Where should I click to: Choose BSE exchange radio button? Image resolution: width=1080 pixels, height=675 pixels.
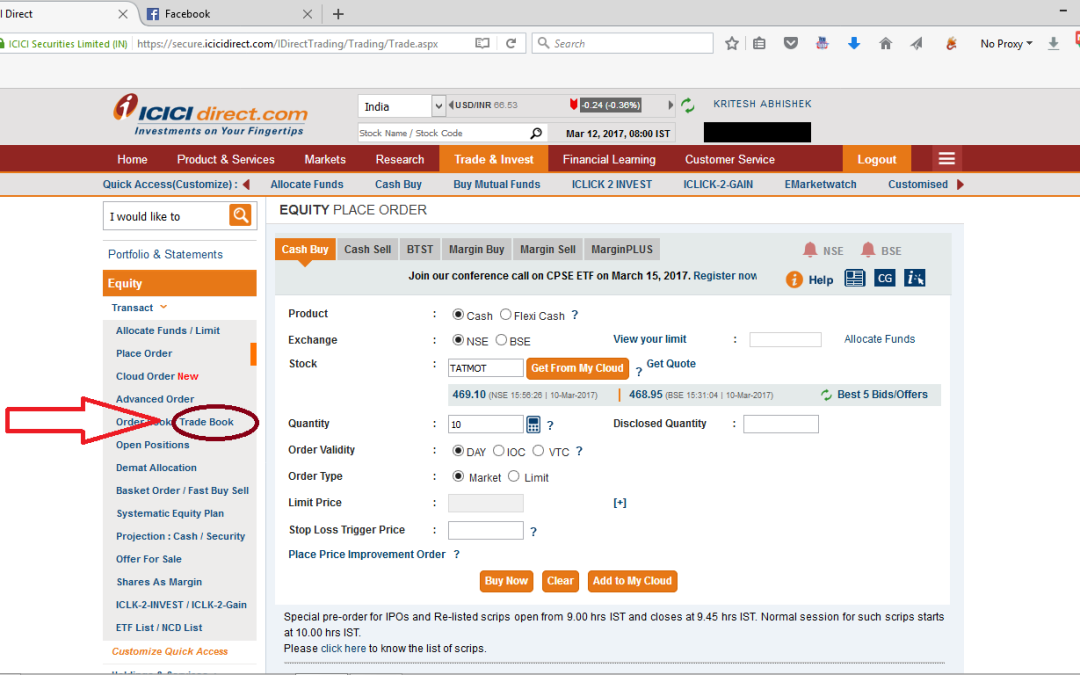pos(501,340)
